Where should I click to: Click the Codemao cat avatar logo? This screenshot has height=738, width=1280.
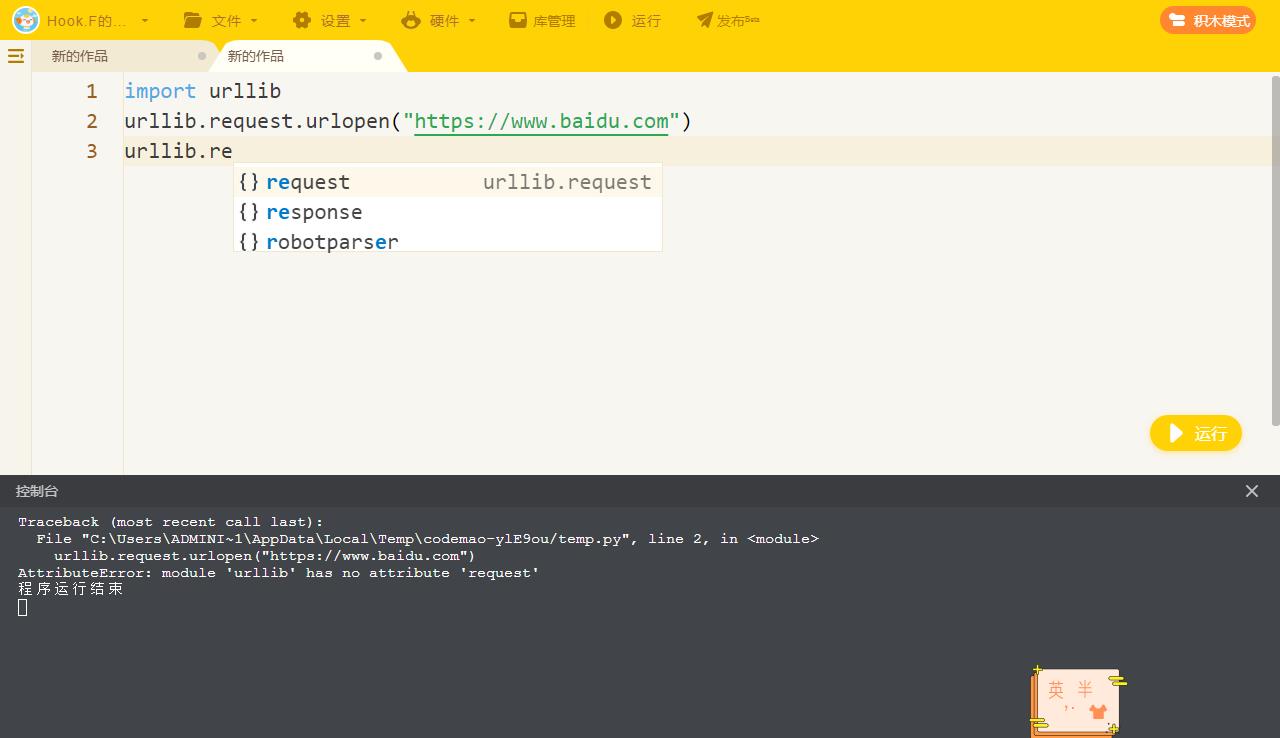pos(25,20)
